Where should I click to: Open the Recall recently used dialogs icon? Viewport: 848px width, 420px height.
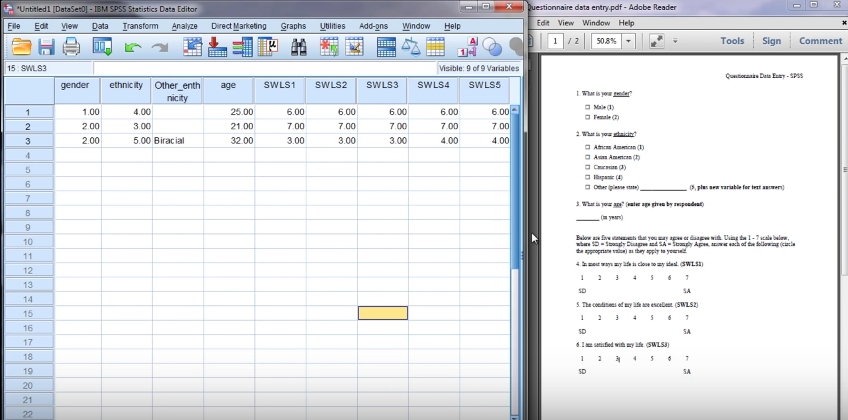click(103, 47)
